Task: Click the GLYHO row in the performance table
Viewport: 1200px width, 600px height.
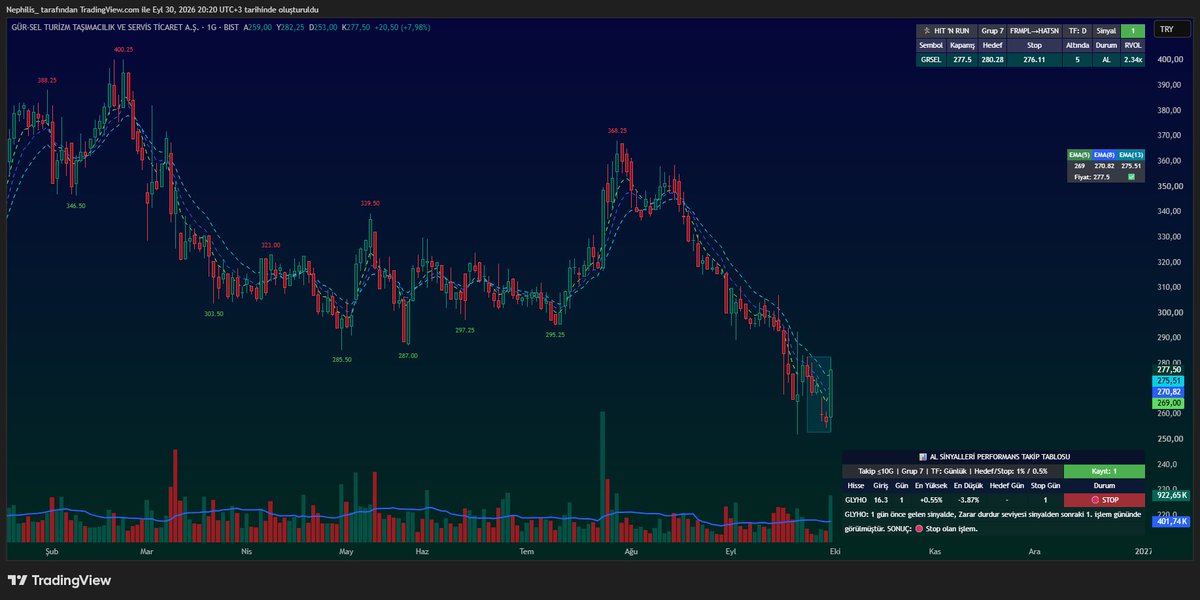Action: (992, 499)
